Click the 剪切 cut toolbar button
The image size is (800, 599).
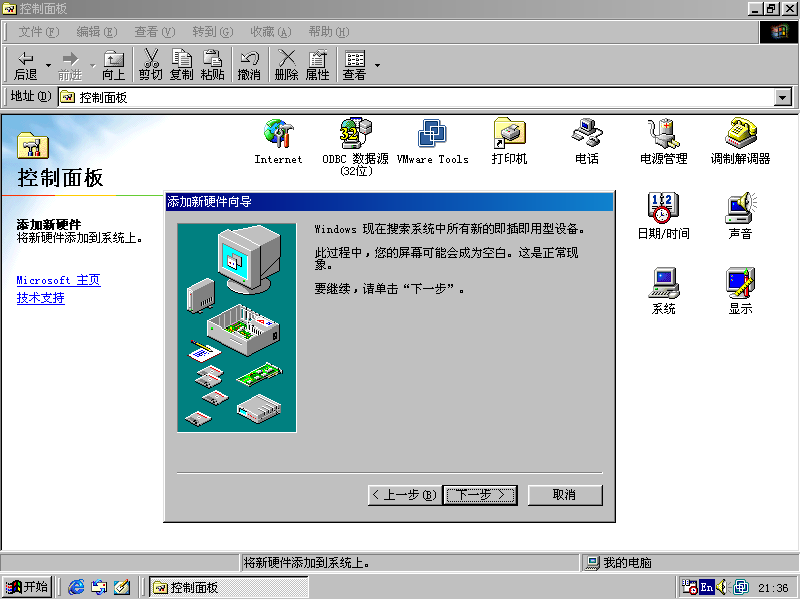click(151, 65)
